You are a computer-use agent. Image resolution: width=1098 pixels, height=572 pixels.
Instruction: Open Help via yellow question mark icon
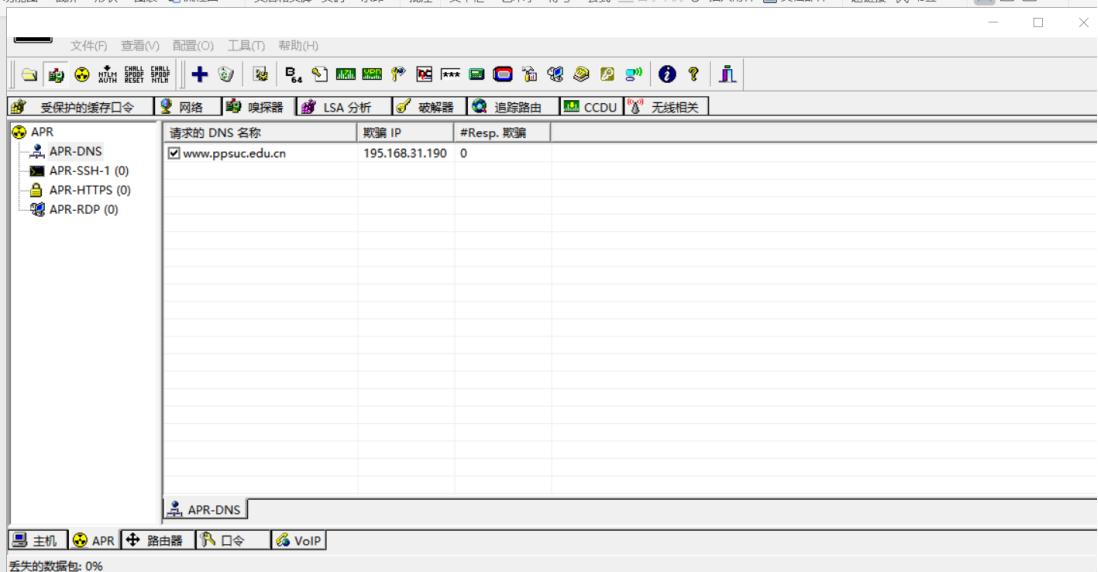[x=693, y=74]
